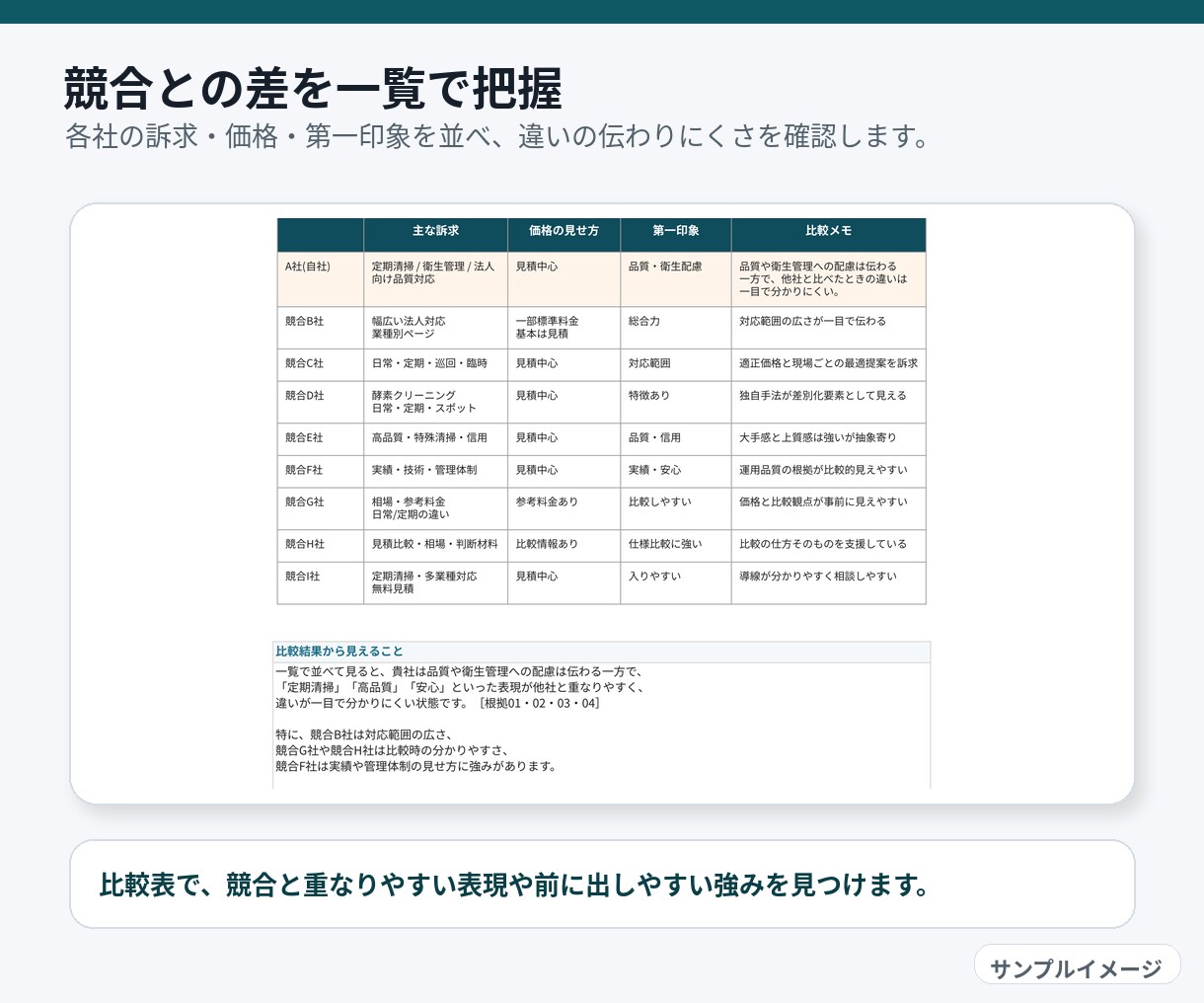Click the 価格と比較観点が事前に見えやすい cell
The width and height of the screenshot is (1204, 1003).
(x=829, y=509)
